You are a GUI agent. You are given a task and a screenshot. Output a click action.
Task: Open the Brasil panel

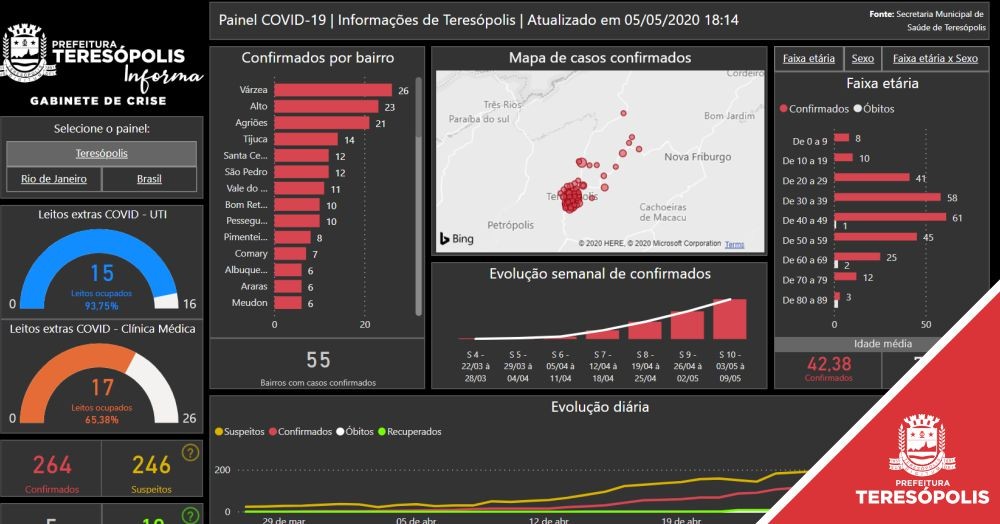[x=149, y=179]
